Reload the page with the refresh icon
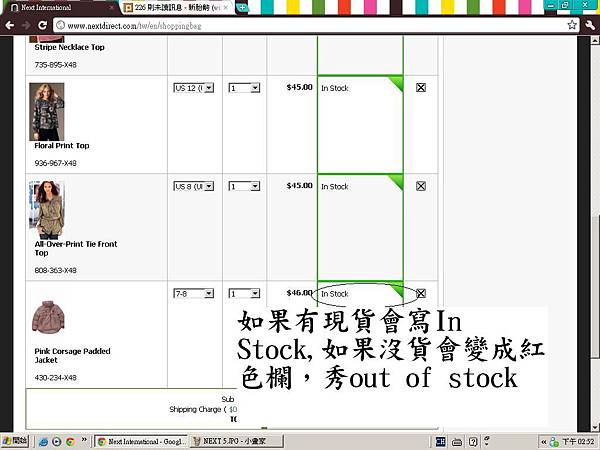Viewport: 600px width, 450px height. [x=42, y=25]
